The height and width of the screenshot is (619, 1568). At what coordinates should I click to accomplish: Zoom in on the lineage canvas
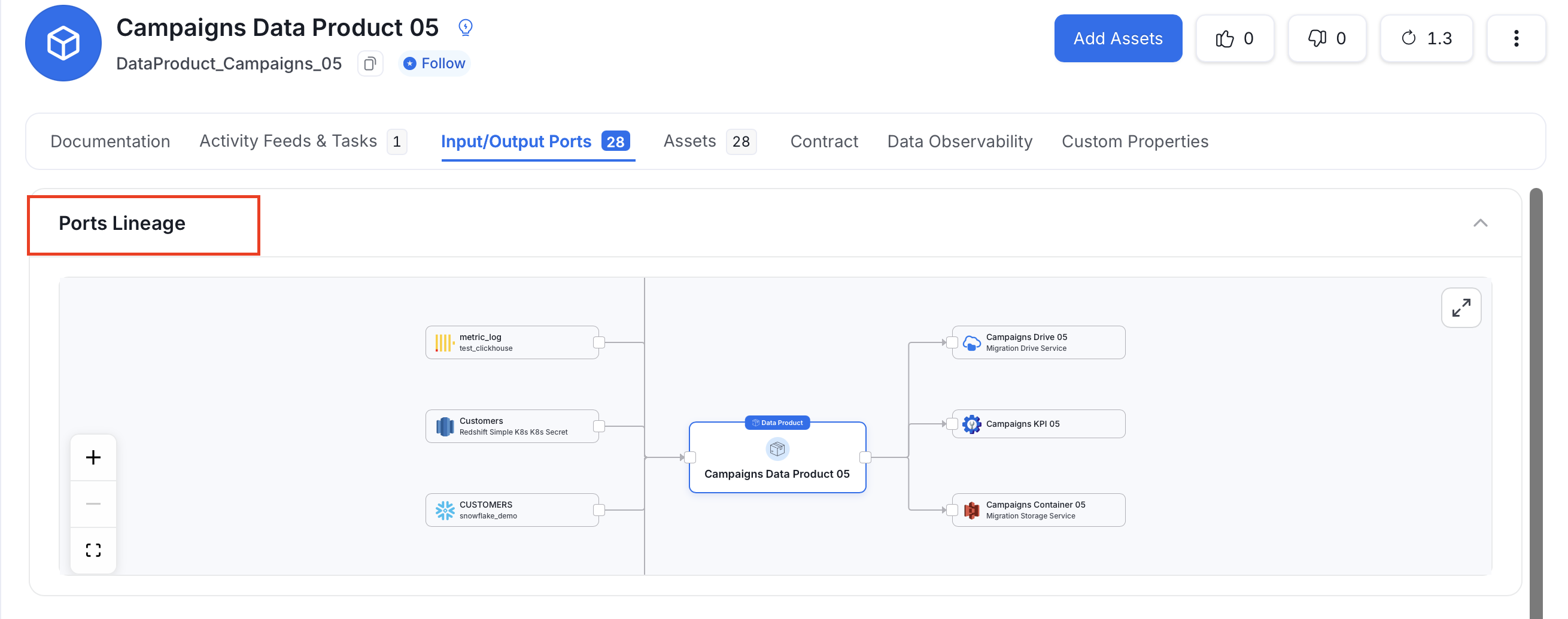click(x=93, y=458)
